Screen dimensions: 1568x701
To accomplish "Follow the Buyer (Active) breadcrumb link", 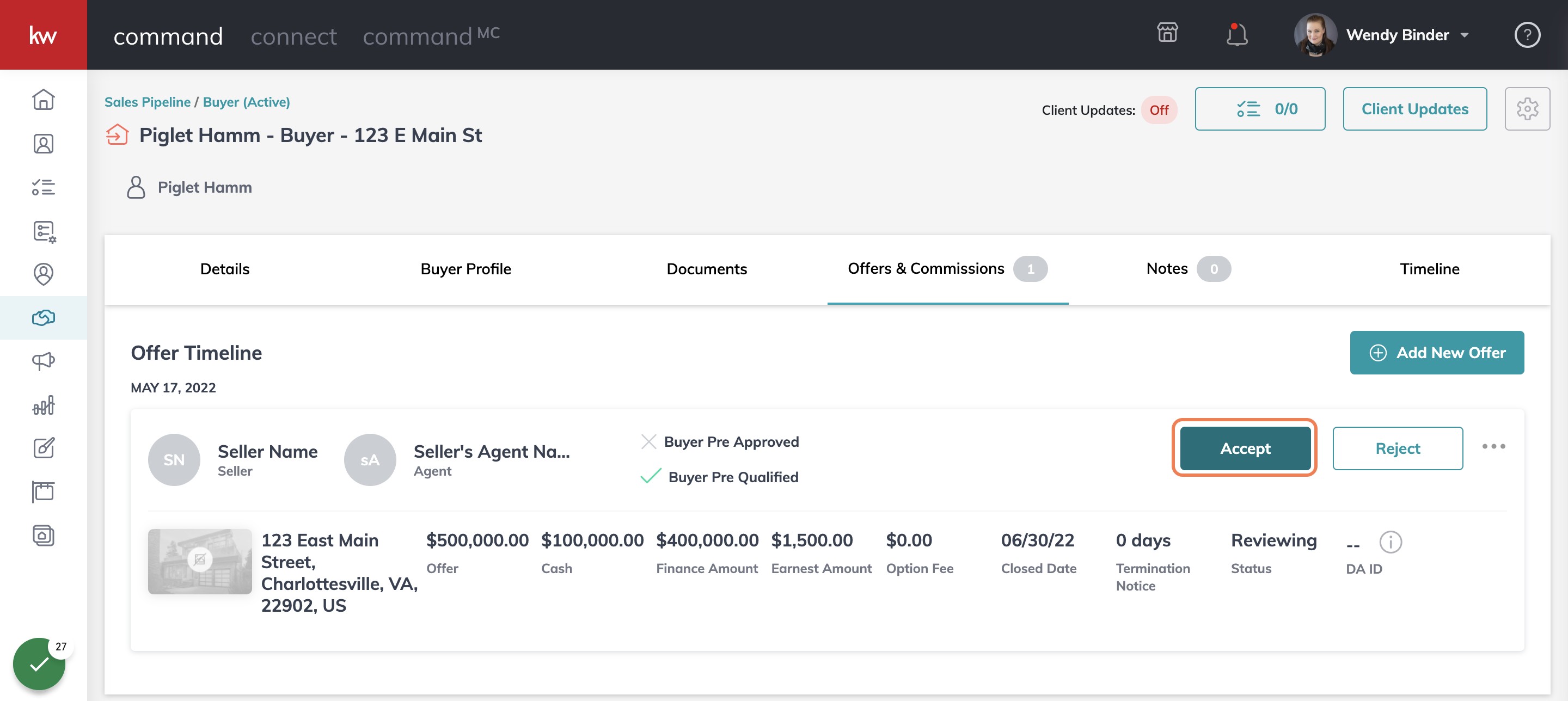I will (x=246, y=102).
